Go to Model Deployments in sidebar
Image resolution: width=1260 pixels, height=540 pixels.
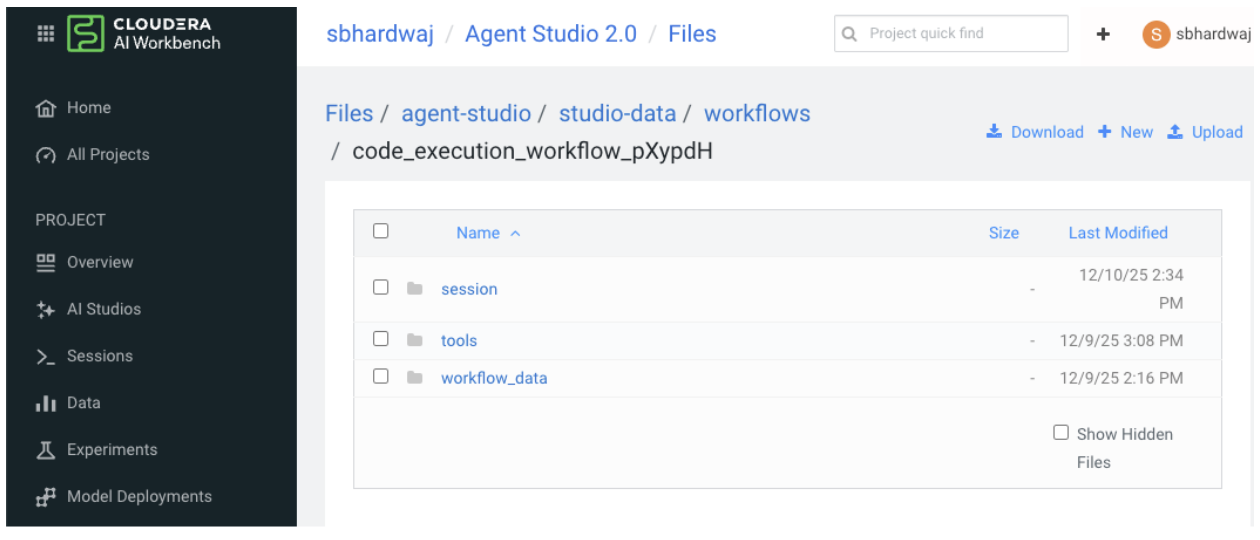point(139,496)
